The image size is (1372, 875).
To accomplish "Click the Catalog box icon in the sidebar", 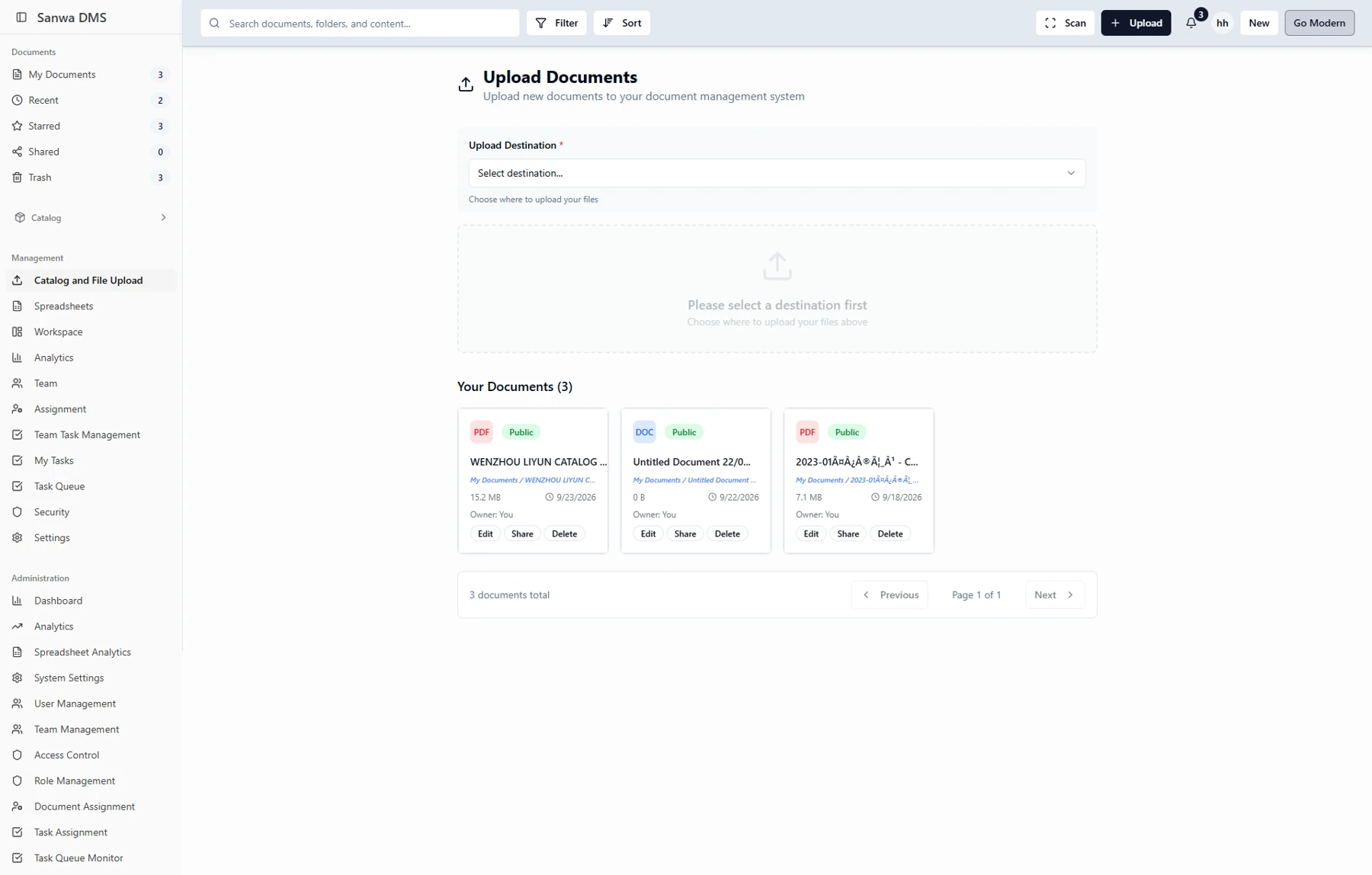I will pos(20,217).
